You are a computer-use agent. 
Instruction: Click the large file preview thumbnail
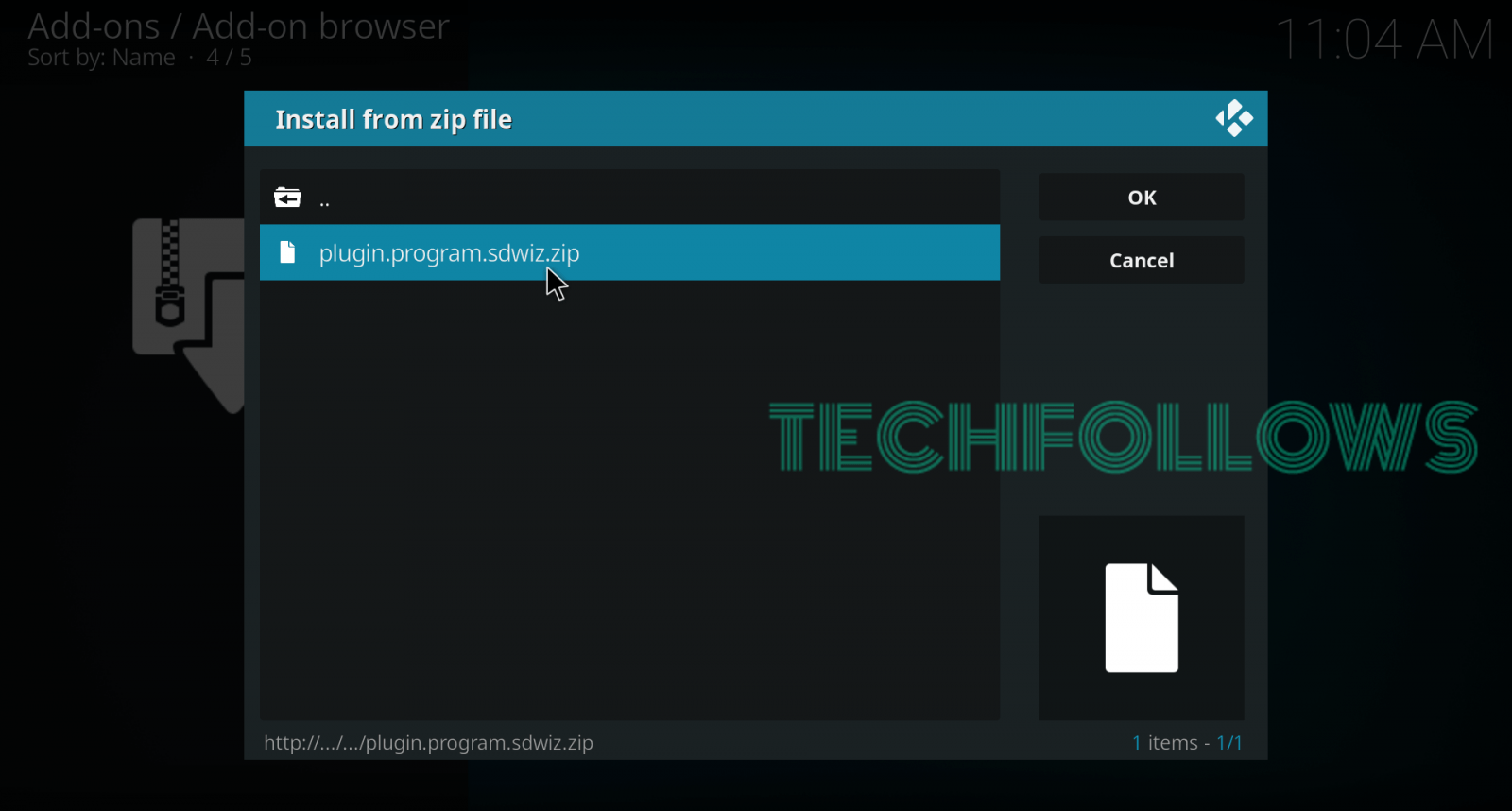(1142, 618)
